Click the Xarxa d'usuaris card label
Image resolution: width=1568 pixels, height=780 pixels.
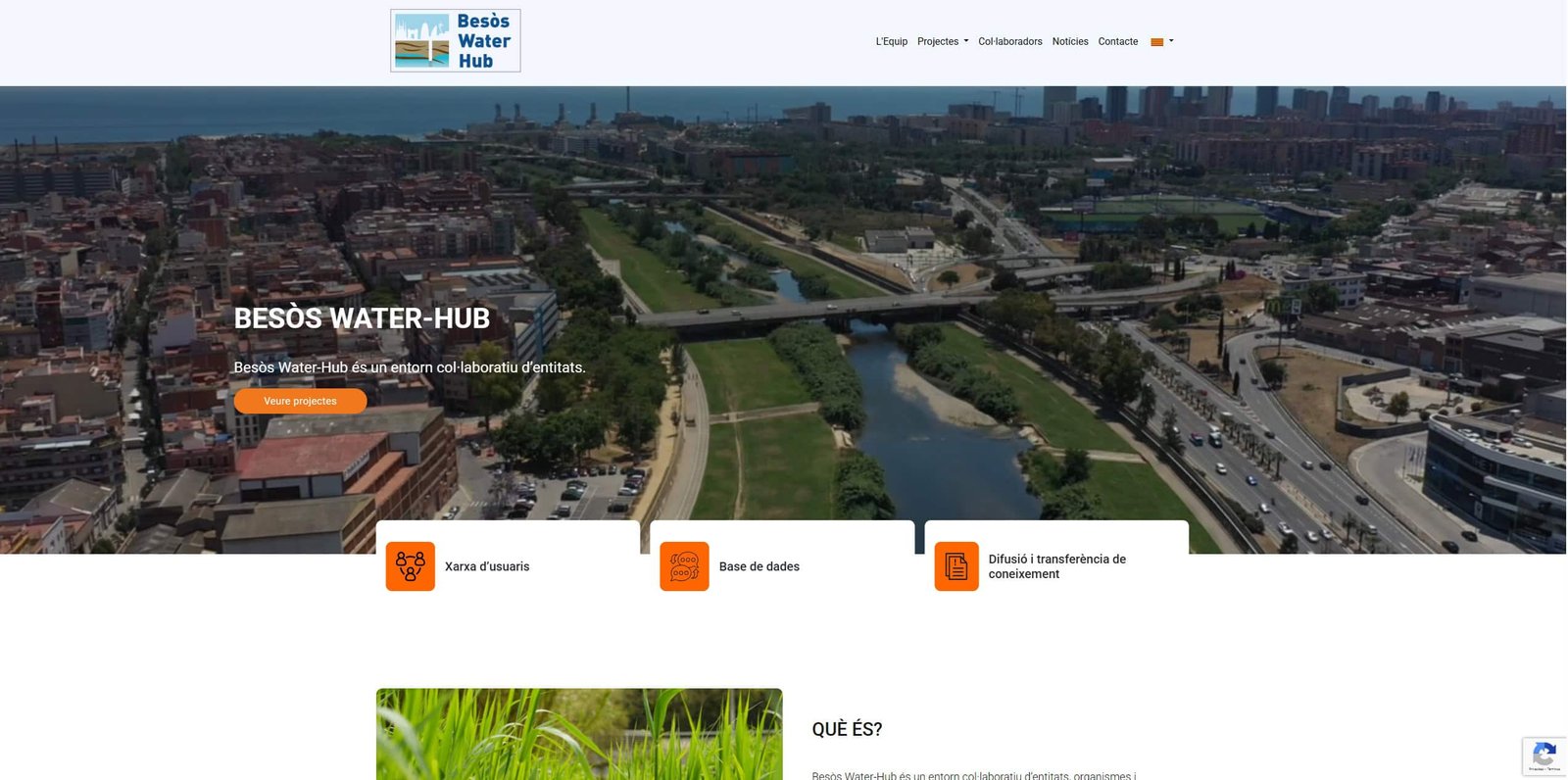(487, 566)
